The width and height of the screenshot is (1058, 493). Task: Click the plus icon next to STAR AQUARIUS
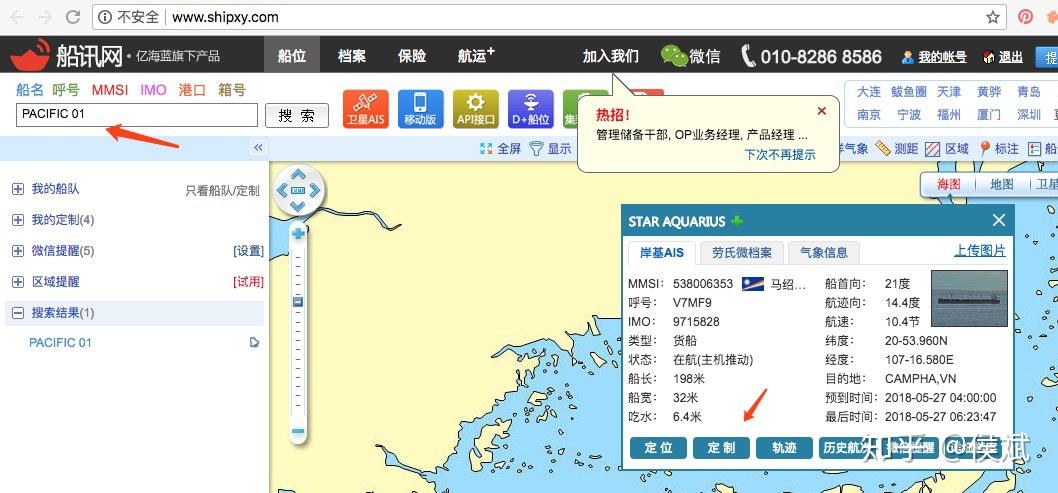(x=737, y=221)
